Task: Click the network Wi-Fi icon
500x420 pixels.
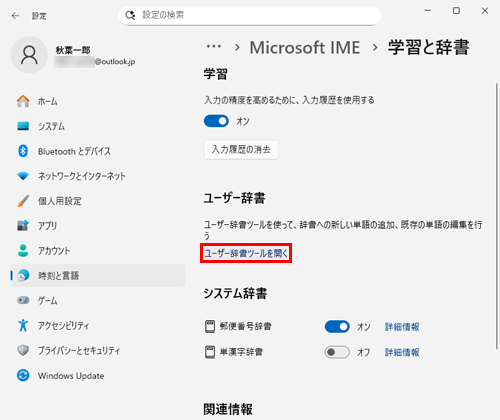Action: coord(23,176)
